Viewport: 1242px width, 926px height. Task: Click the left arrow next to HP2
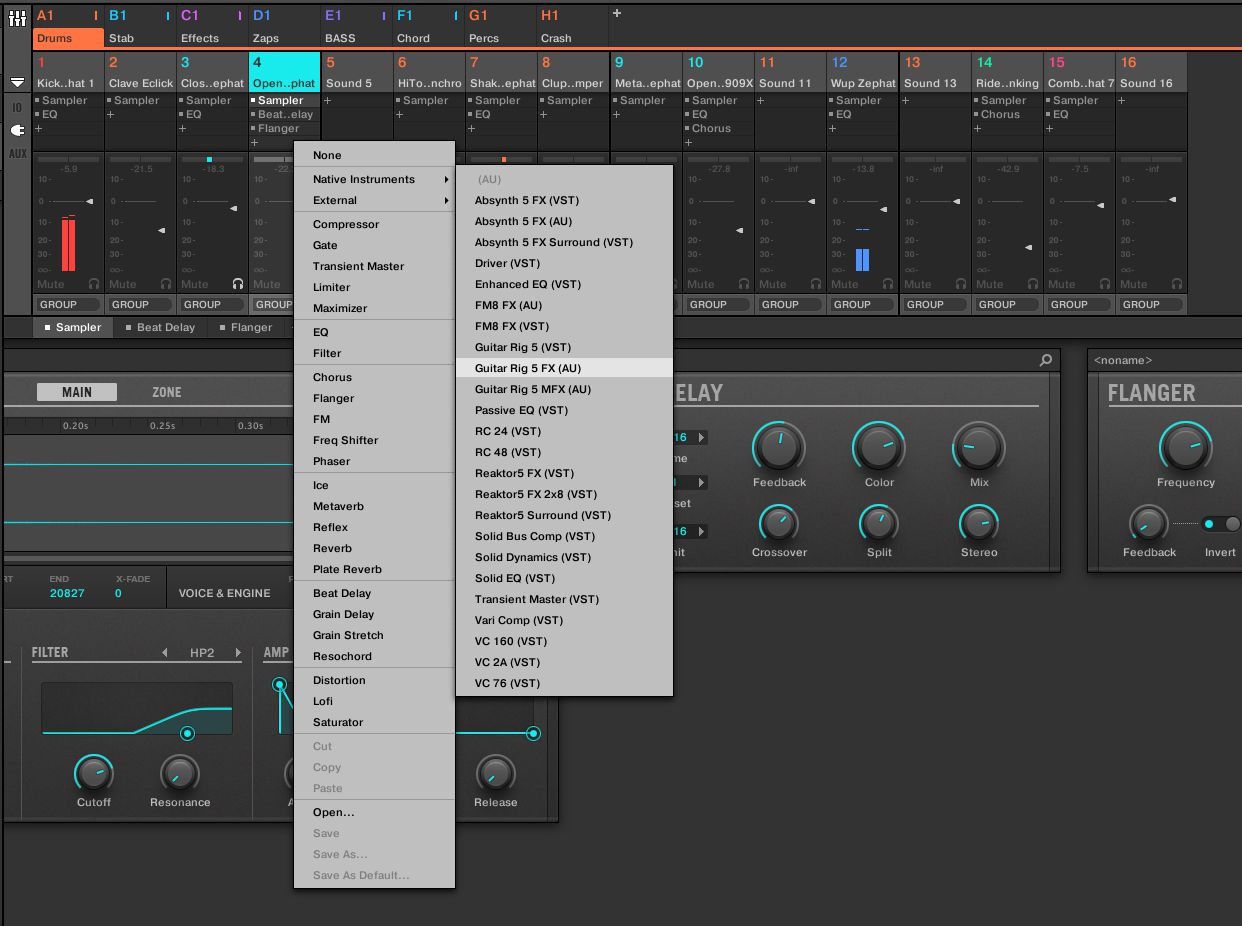[x=165, y=653]
